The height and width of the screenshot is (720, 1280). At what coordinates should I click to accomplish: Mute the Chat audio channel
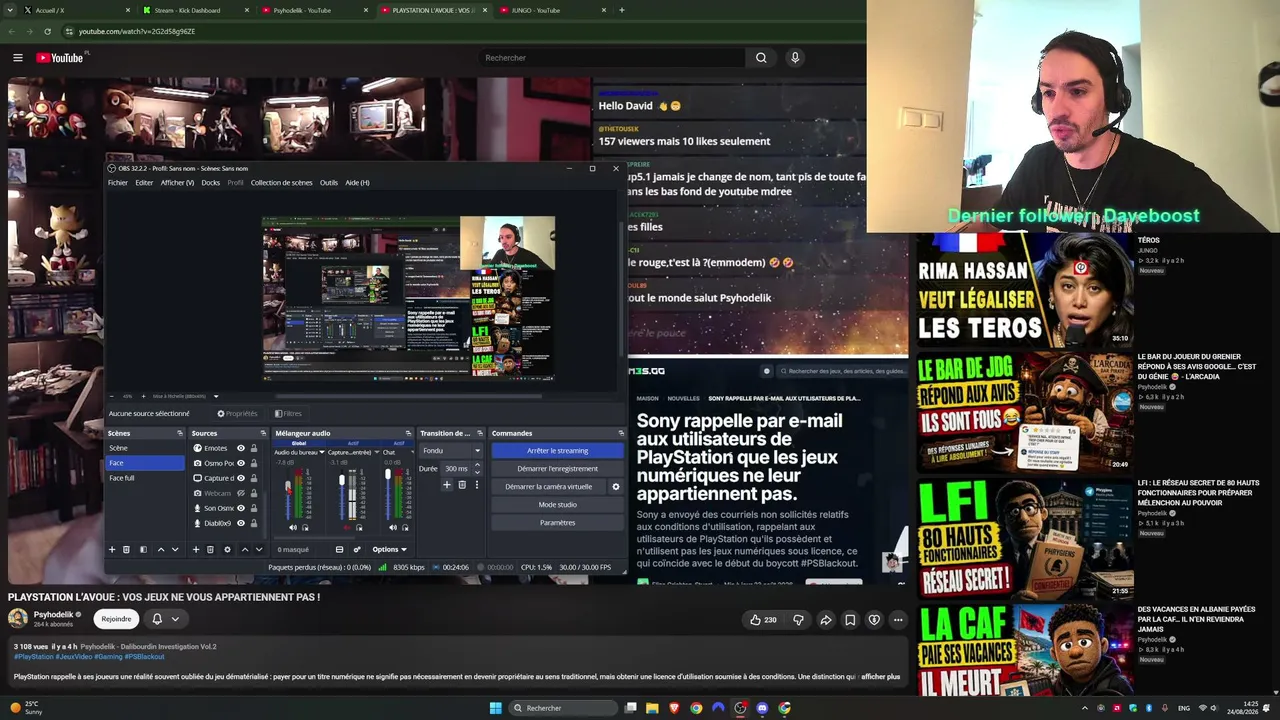coord(393,527)
